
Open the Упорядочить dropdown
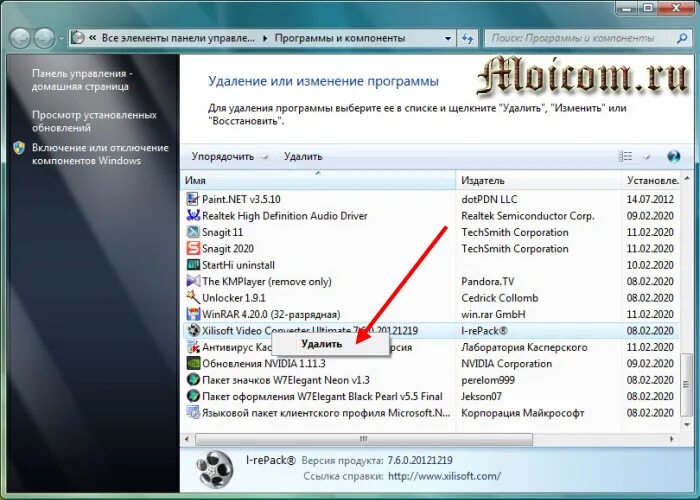(229, 157)
